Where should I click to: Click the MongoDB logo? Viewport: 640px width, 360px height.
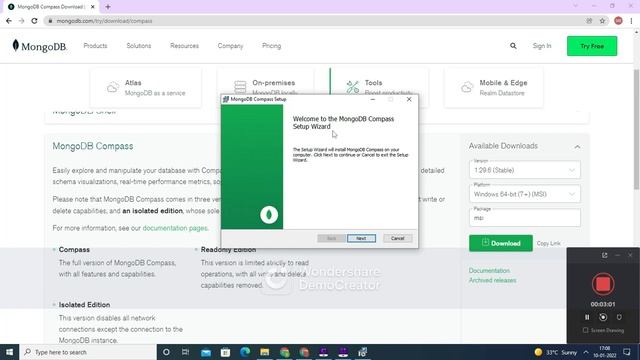pyautogui.click(x=40, y=46)
